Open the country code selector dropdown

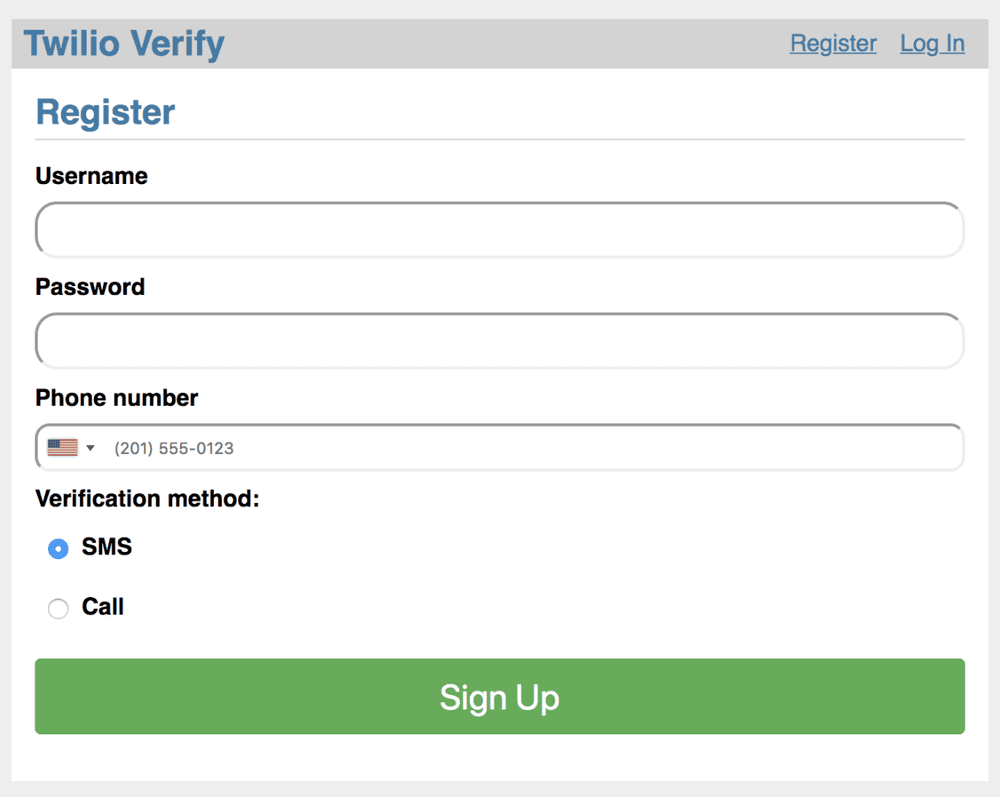[70, 447]
